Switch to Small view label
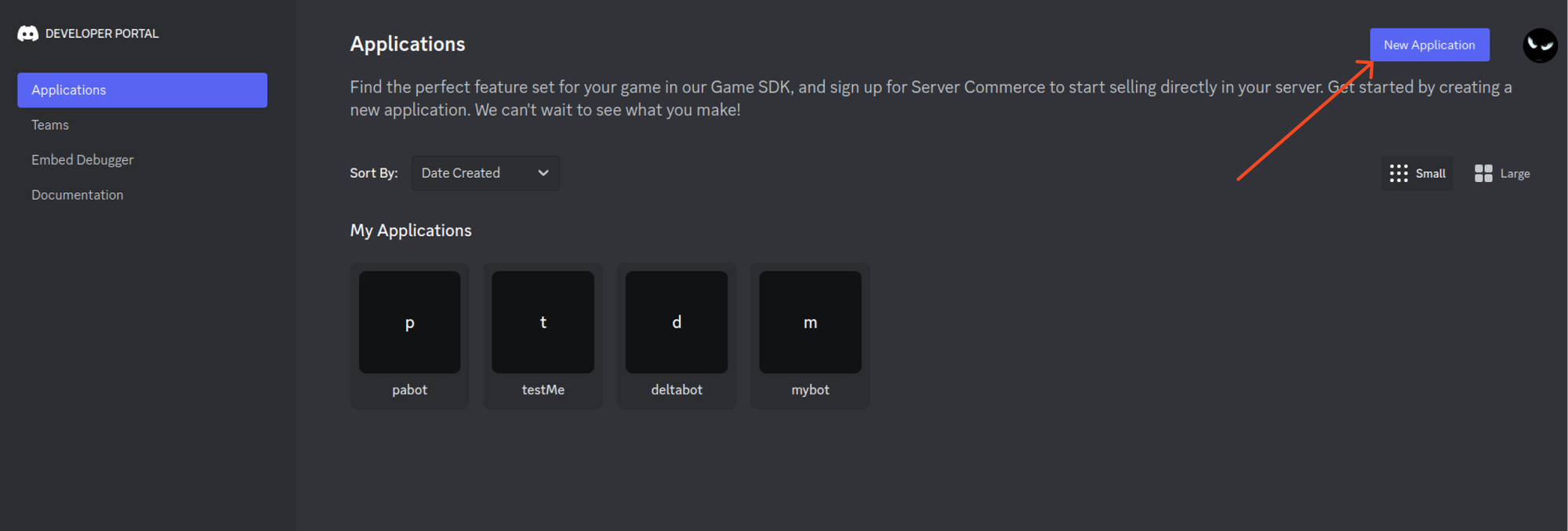Screen dimensions: 1568x531 pyautogui.click(x=1430, y=173)
